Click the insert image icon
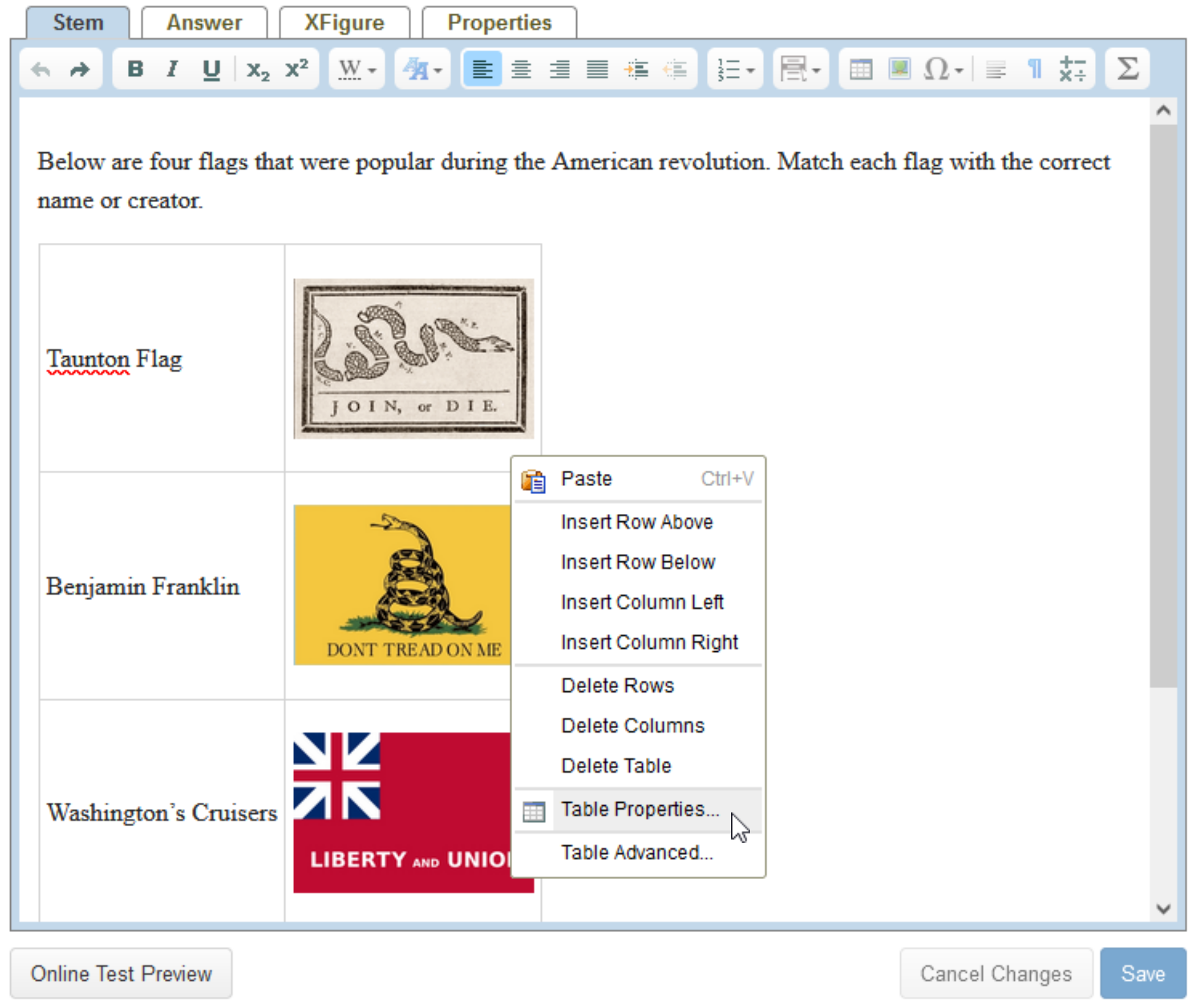Viewport: 1197px width, 1008px height. [899, 70]
